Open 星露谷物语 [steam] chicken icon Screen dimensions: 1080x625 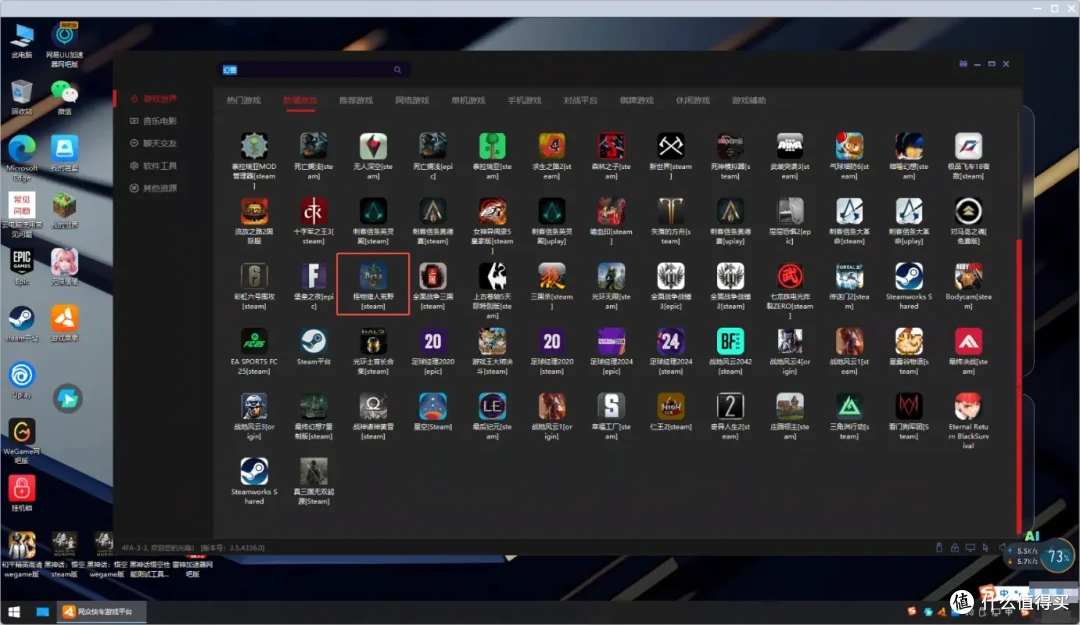click(x=908, y=341)
